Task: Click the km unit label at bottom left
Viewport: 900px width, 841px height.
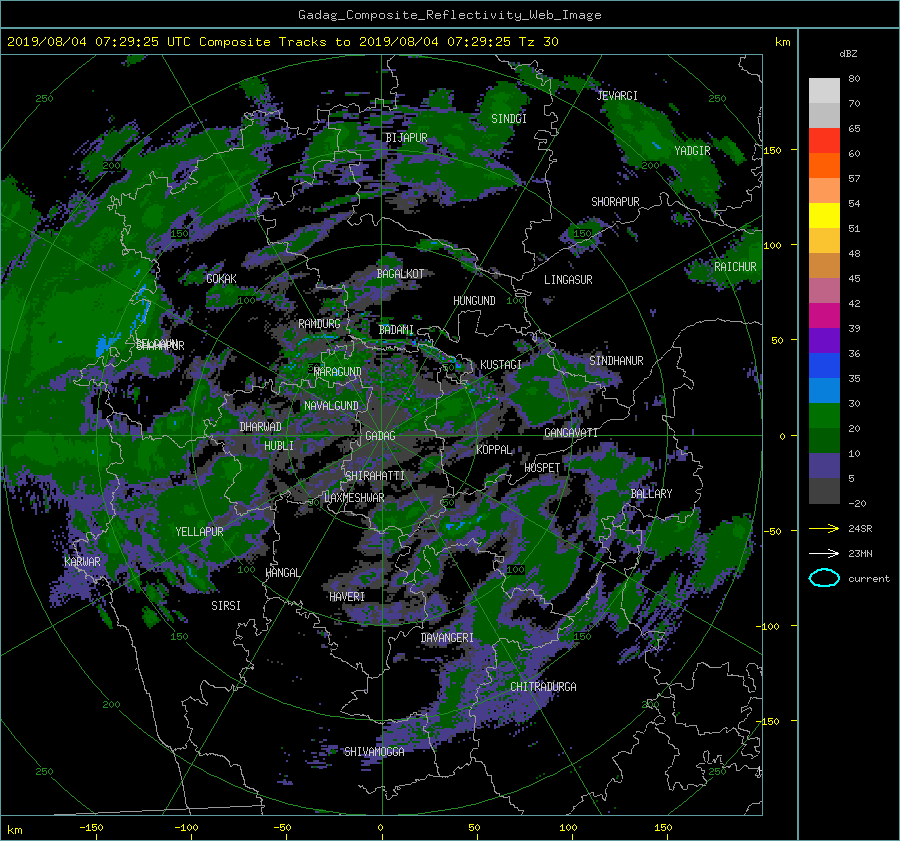Action: (x=14, y=830)
